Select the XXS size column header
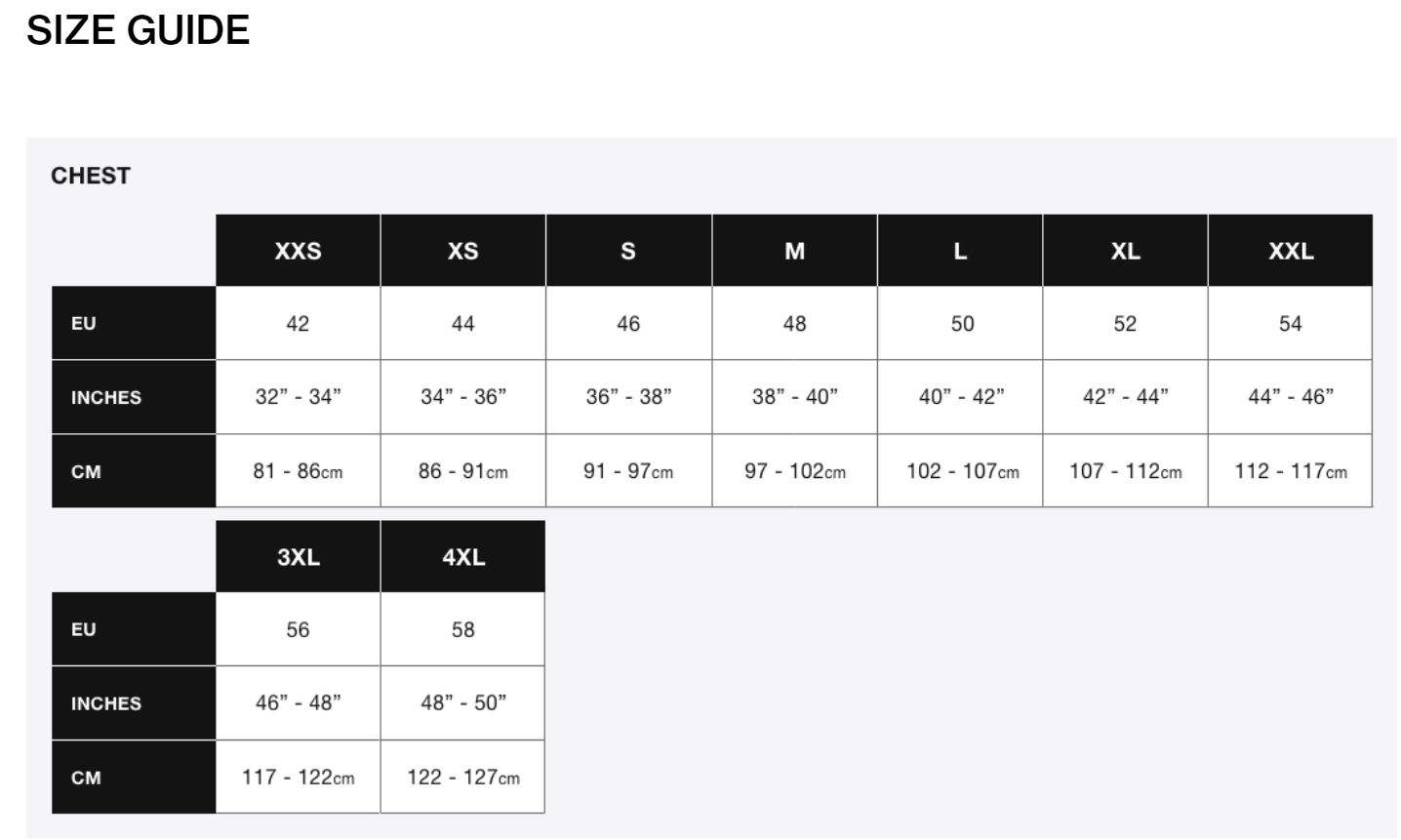1401x840 pixels. click(x=298, y=251)
